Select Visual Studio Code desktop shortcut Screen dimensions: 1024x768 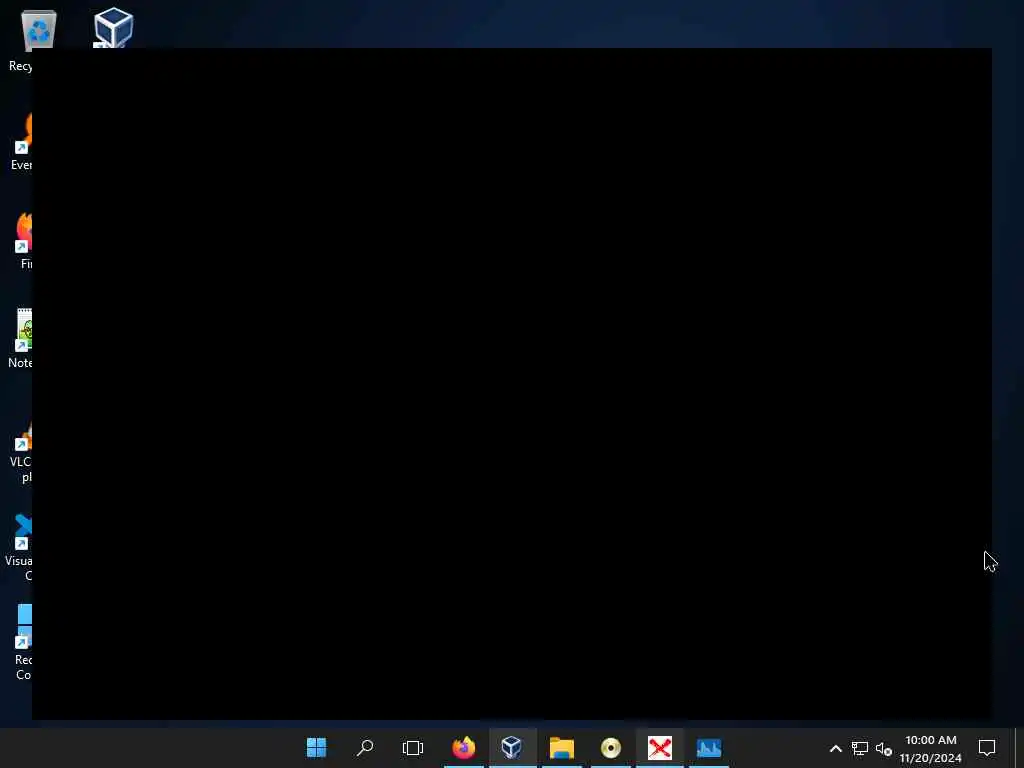tap(20, 548)
